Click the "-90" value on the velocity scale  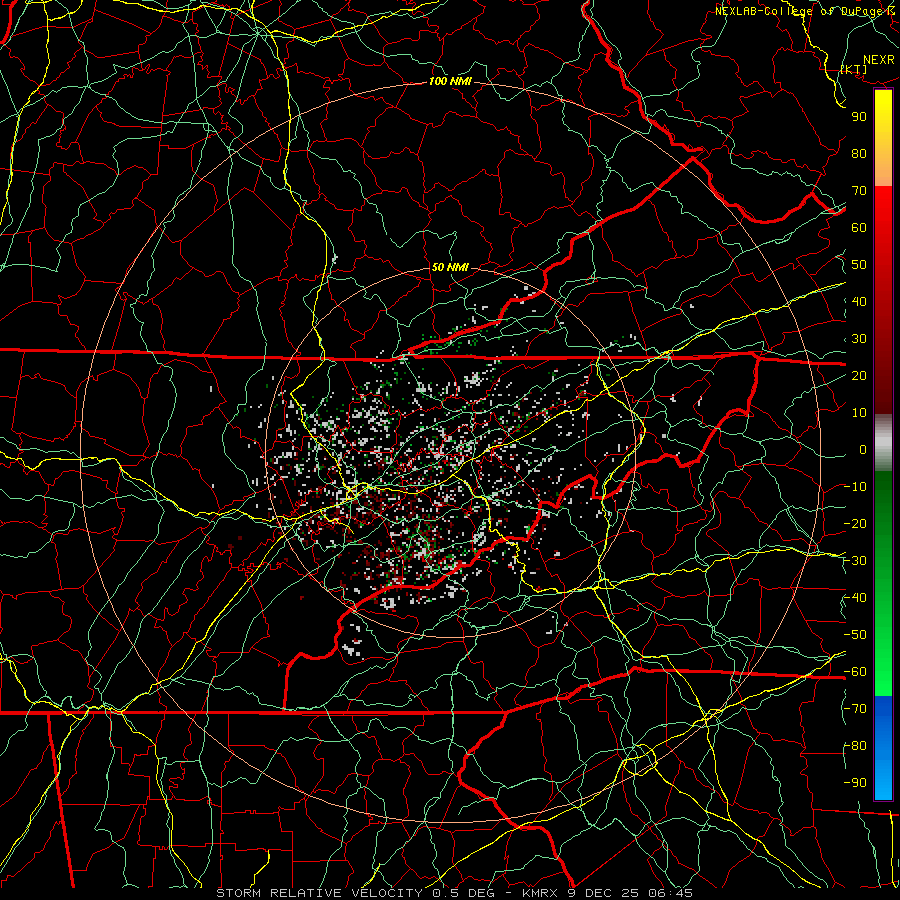855,783
